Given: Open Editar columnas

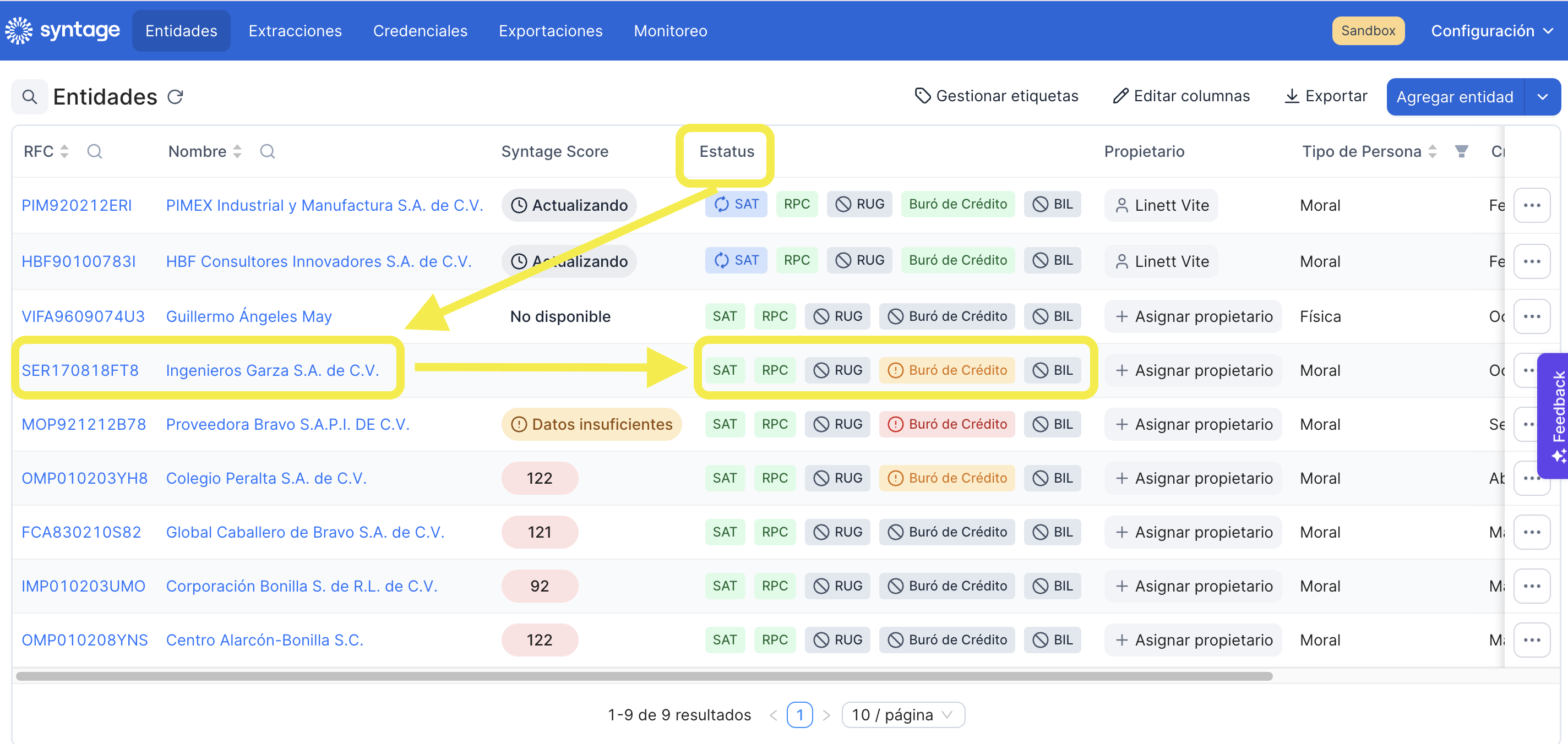Looking at the screenshot, I should pos(1181,96).
